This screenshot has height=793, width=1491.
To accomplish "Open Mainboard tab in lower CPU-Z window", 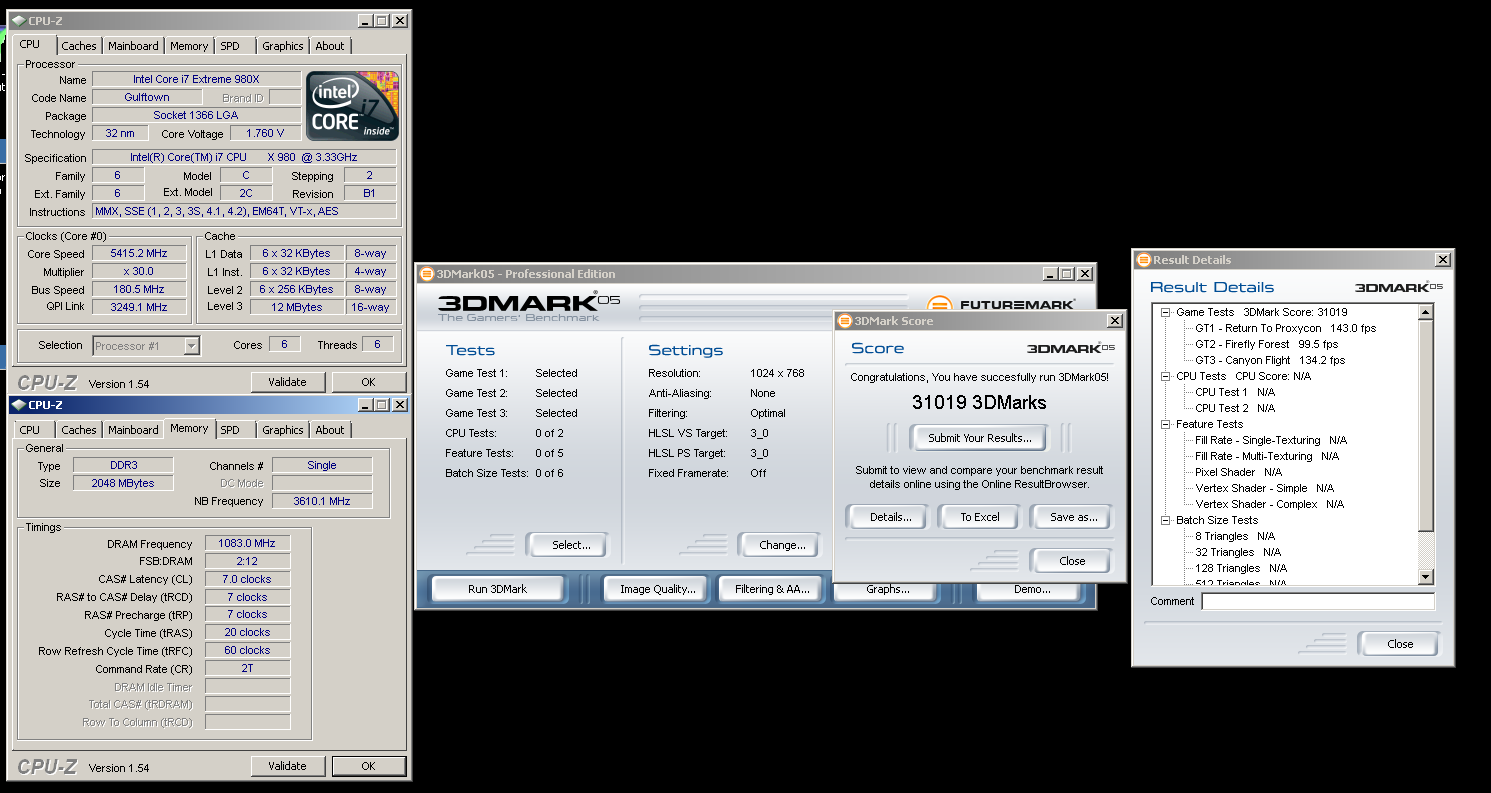I will click(133, 430).
